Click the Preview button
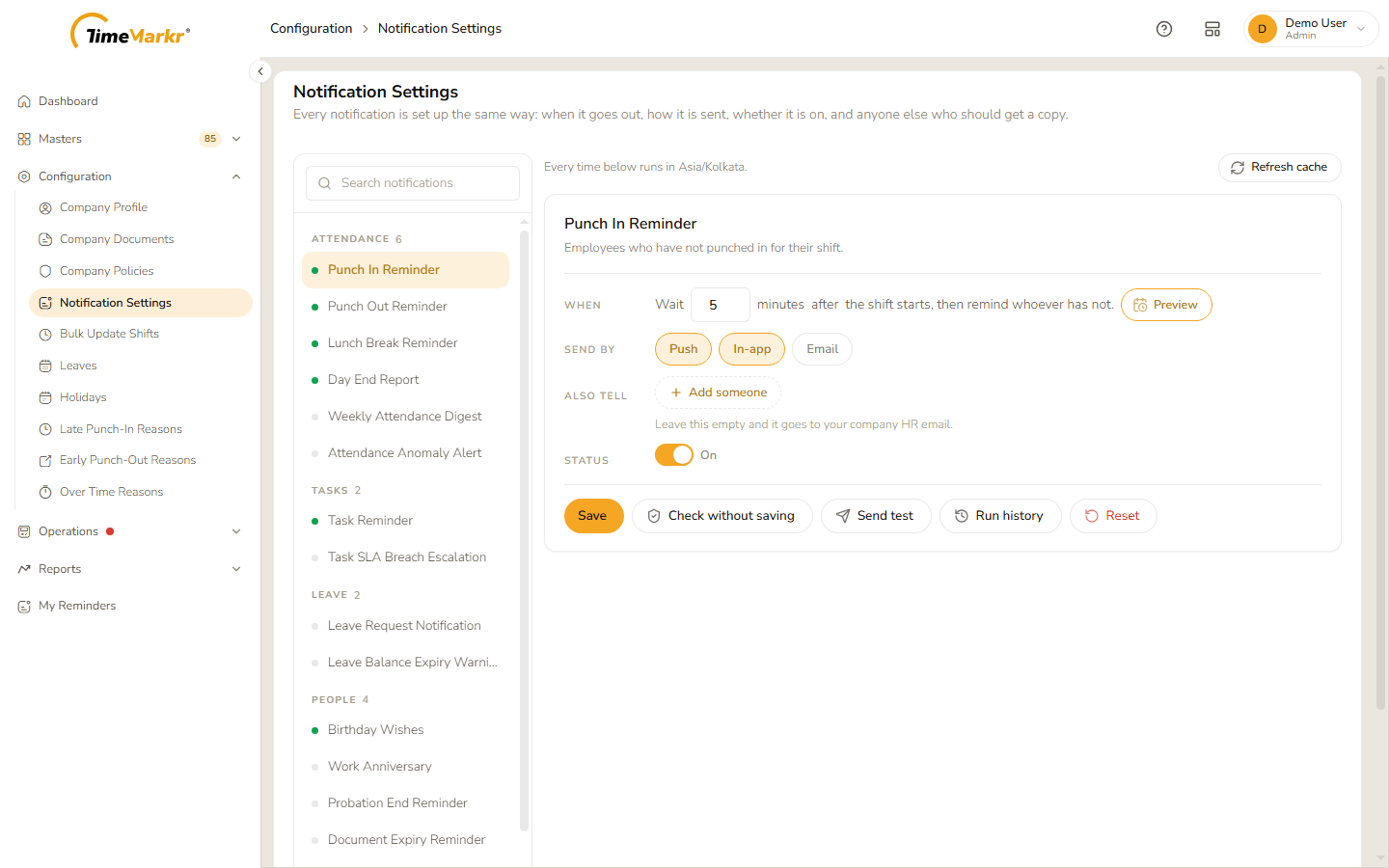1389x868 pixels. pos(1166,305)
